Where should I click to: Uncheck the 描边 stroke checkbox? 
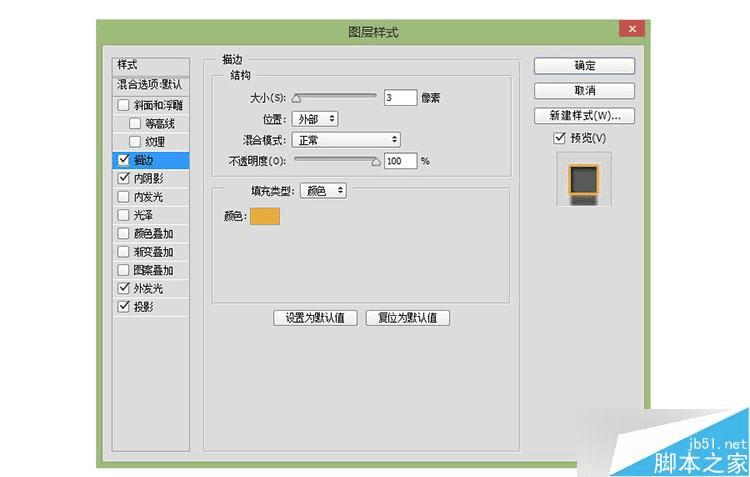coord(123,160)
